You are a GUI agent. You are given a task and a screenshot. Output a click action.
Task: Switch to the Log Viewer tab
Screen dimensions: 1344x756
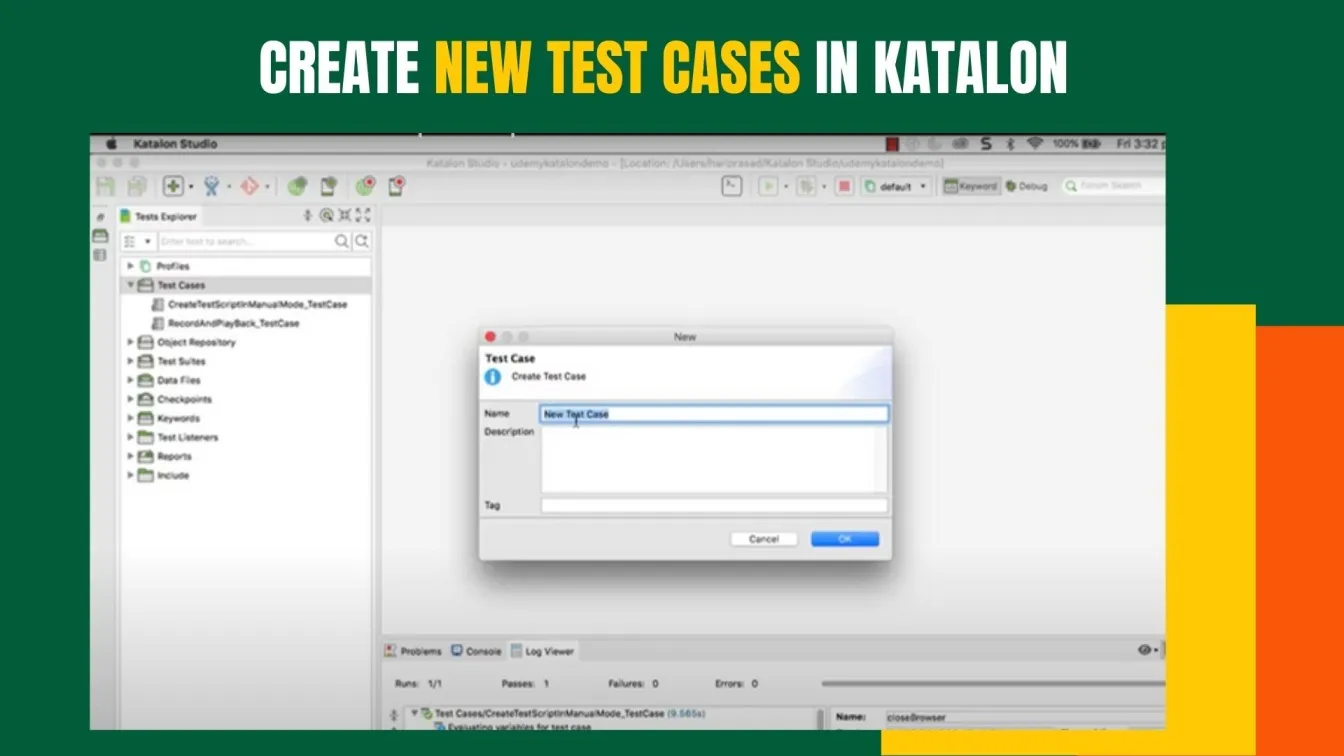(x=542, y=651)
